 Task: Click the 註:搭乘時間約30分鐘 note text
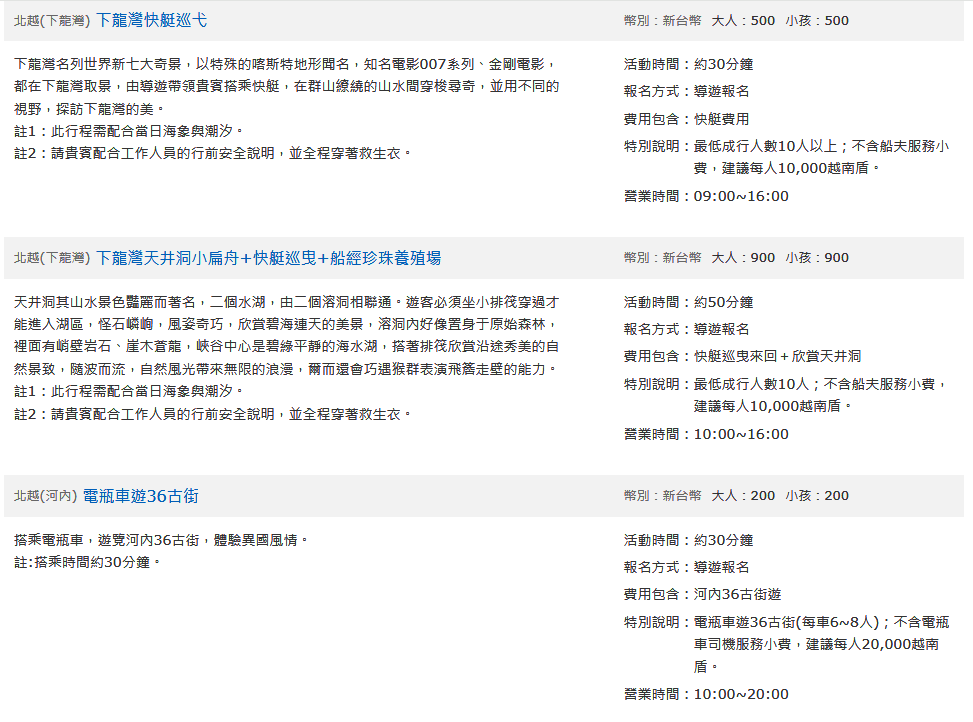88,562
